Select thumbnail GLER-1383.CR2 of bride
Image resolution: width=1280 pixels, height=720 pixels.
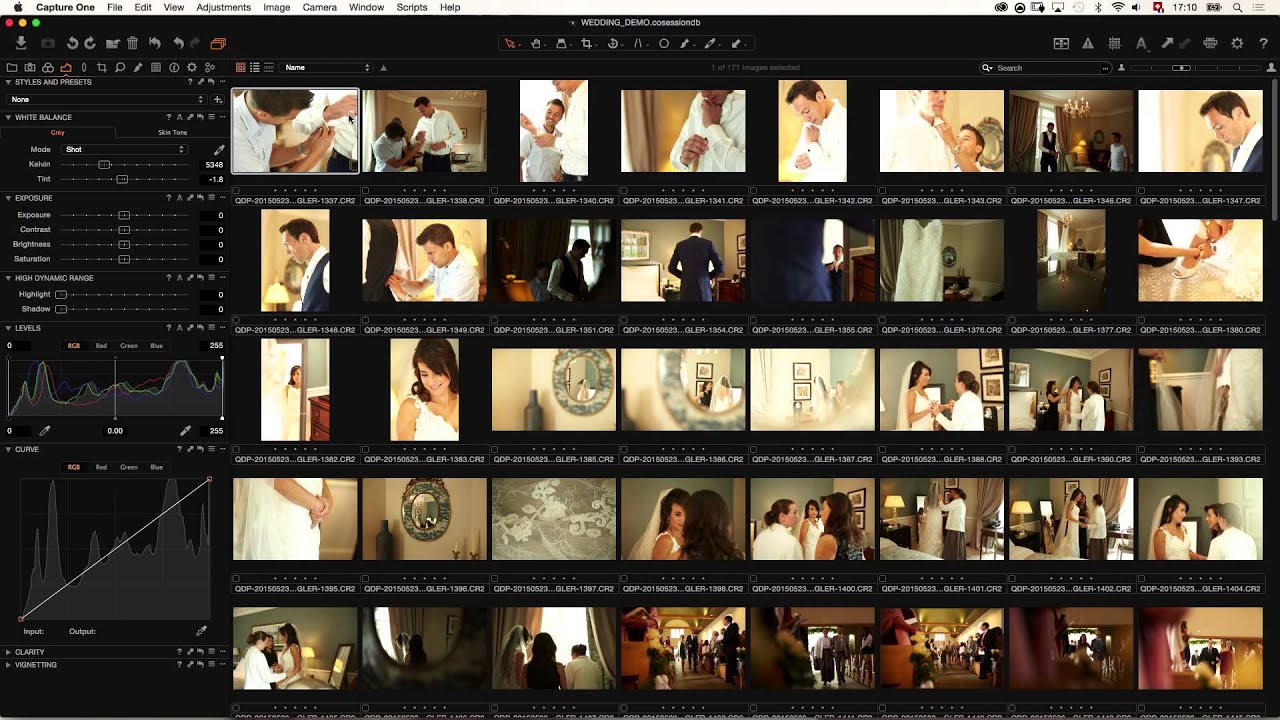(x=424, y=389)
